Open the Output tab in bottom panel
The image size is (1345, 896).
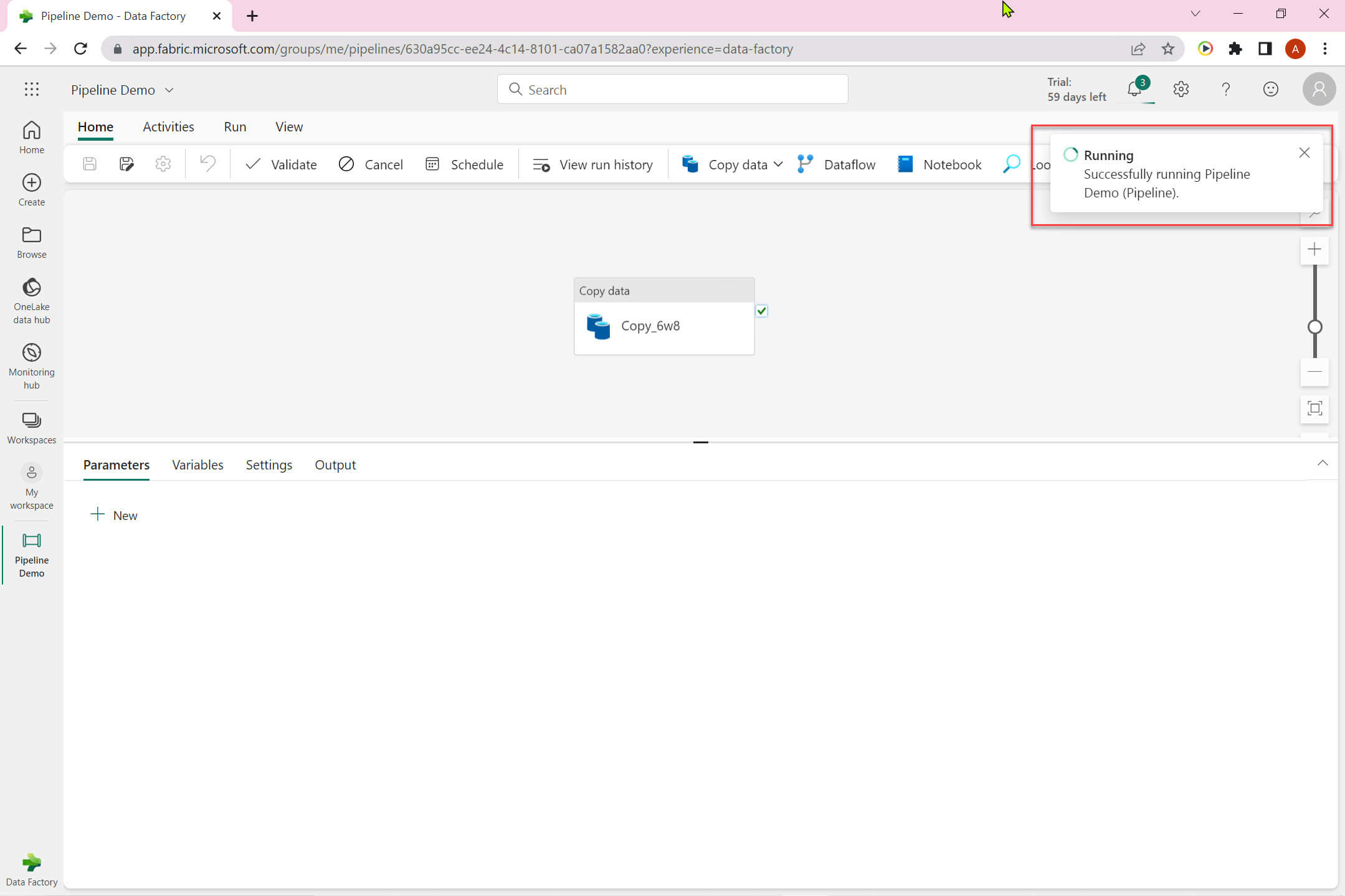point(335,465)
